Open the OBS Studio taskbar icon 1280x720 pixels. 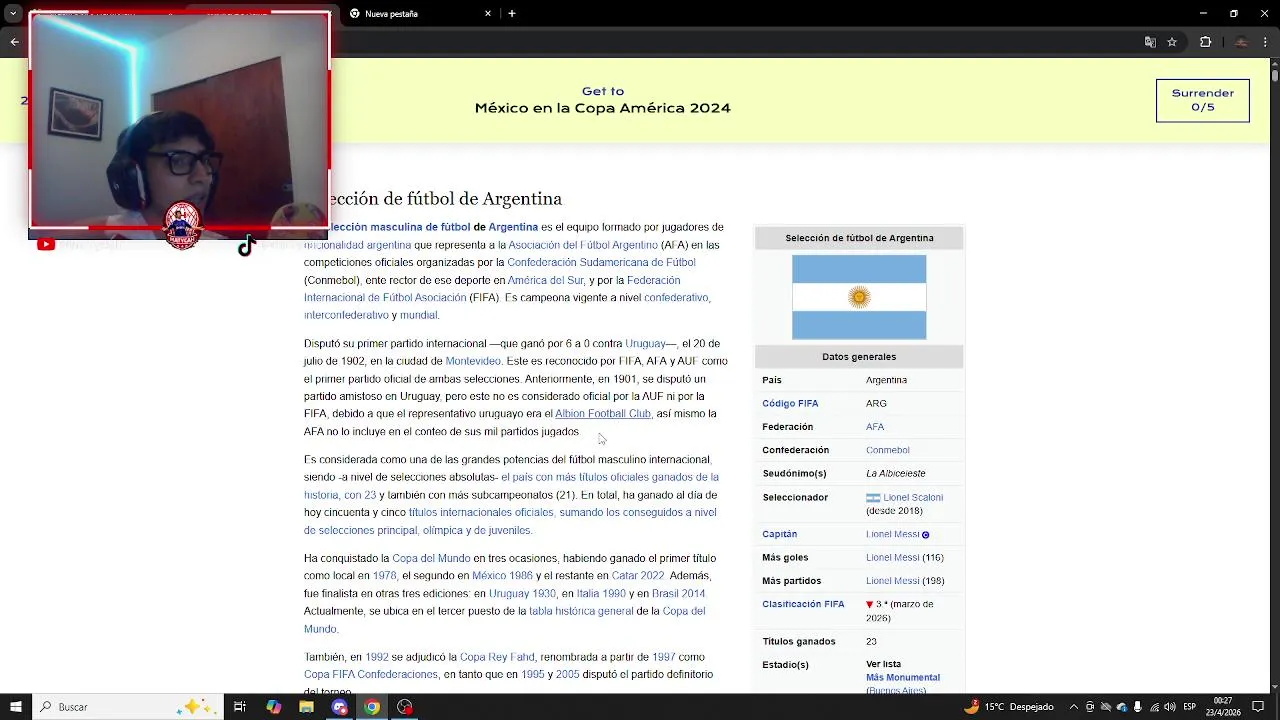[x=405, y=707]
